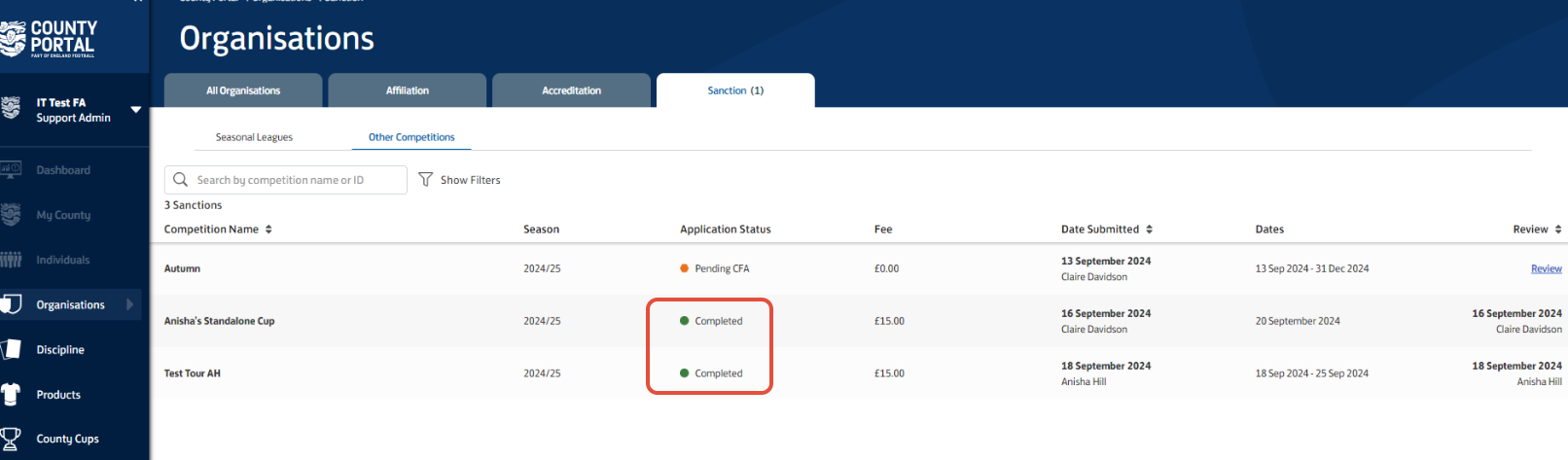Image resolution: width=1568 pixels, height=460 pixels.
Task: Click the search magnifier icon
Action: pyautogui.click(x=180, y=180)
